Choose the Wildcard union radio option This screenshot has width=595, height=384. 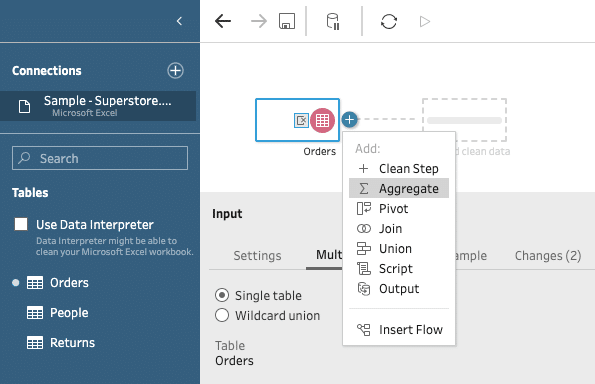(x=222, y=315)
